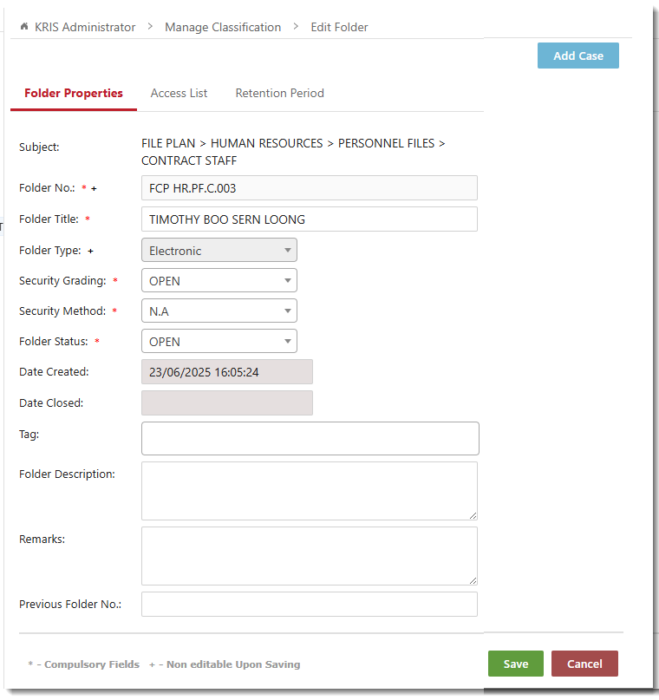Click inside the Remarks textarea
The image size is (659, 700).
coord(309,556)
